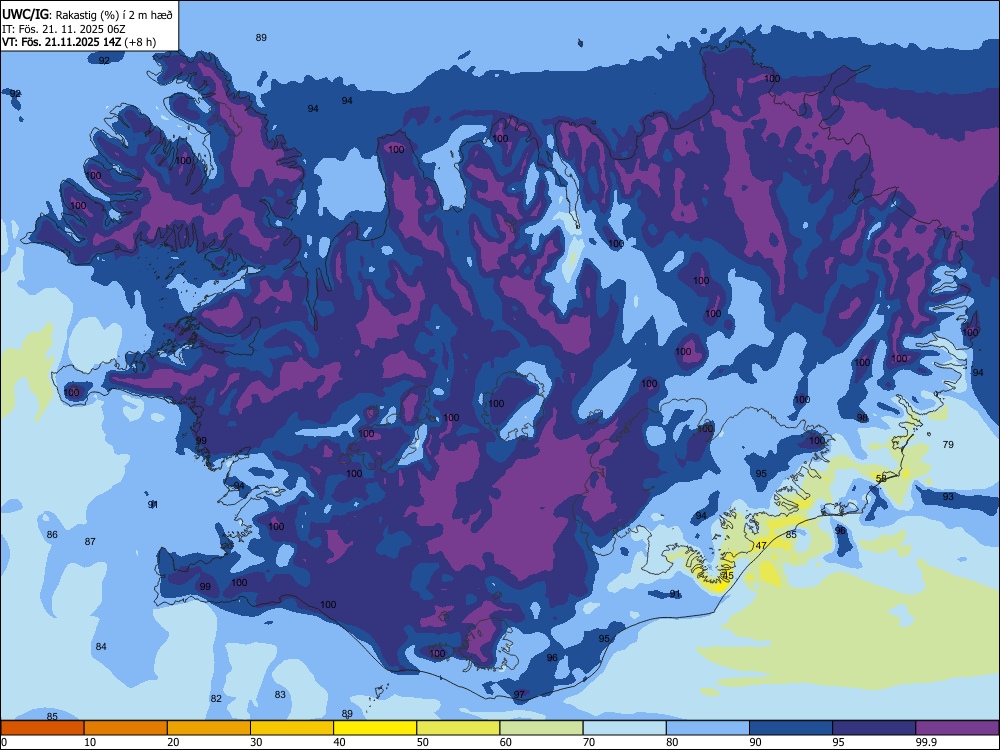Screen dimensions: 1000x750
Task: Click the pale yellow 50–60 legend swatch
Action: coord(458,728)
